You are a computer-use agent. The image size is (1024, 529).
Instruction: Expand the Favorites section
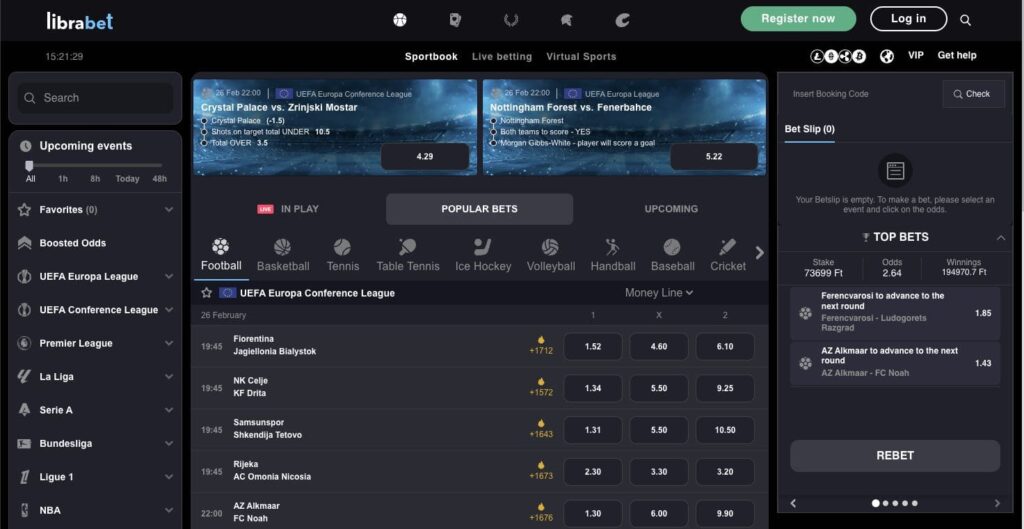[169, 210]
